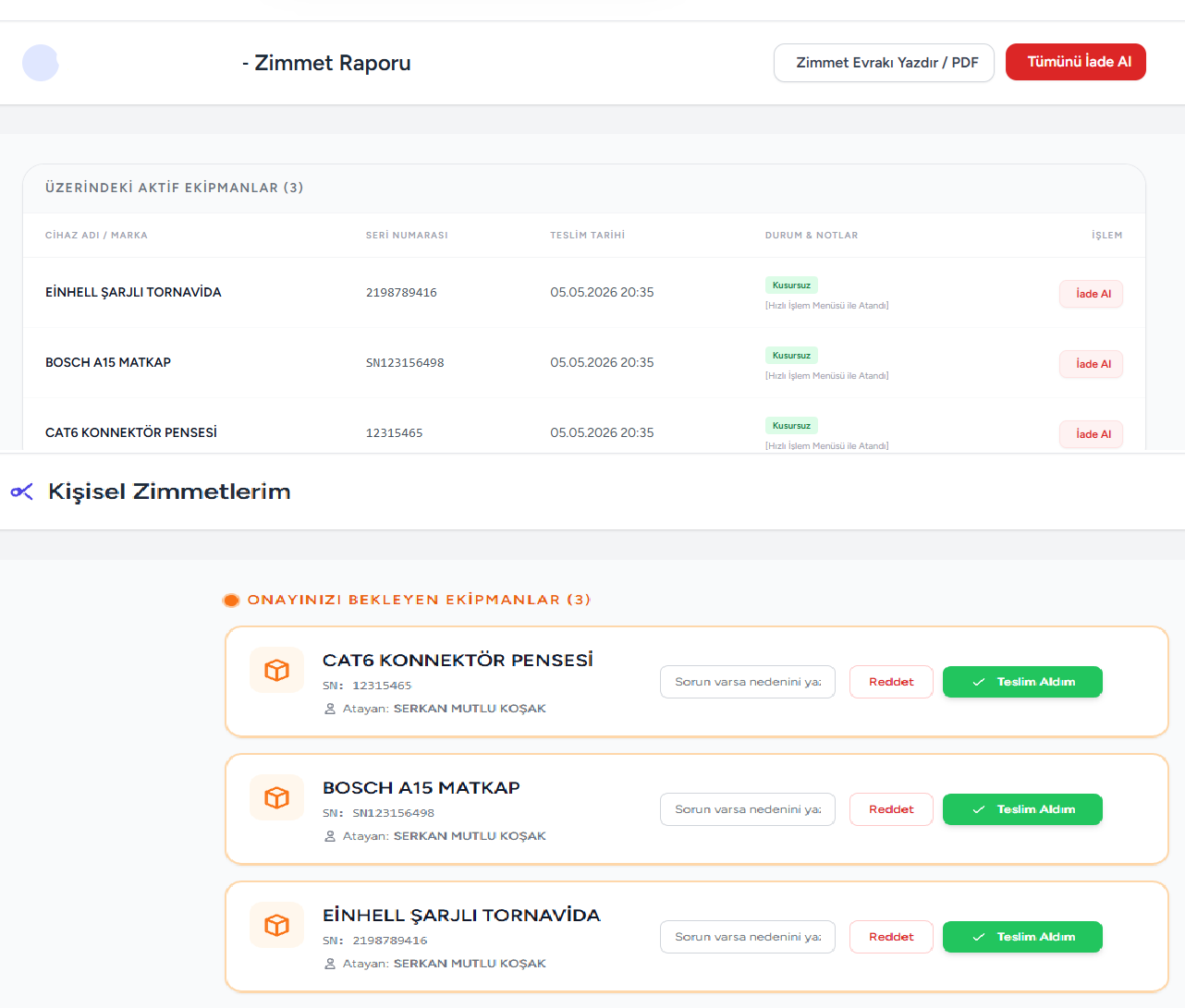Select serial number 2198789416 in the table
This screenshot has width=1185, height=1008.
(x=401, y=293)
